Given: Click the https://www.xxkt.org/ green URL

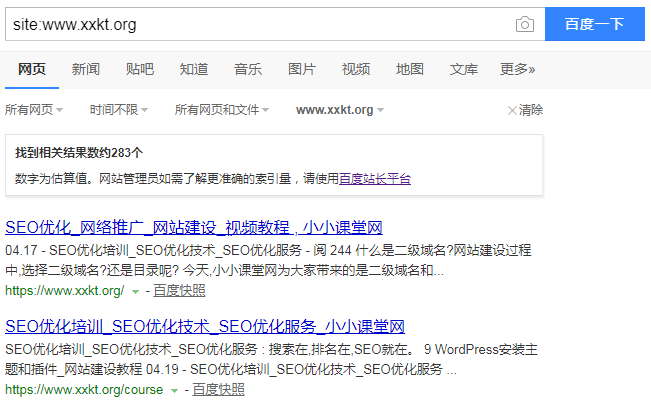Looking at the screenshot, I should (x=64, y=291).
